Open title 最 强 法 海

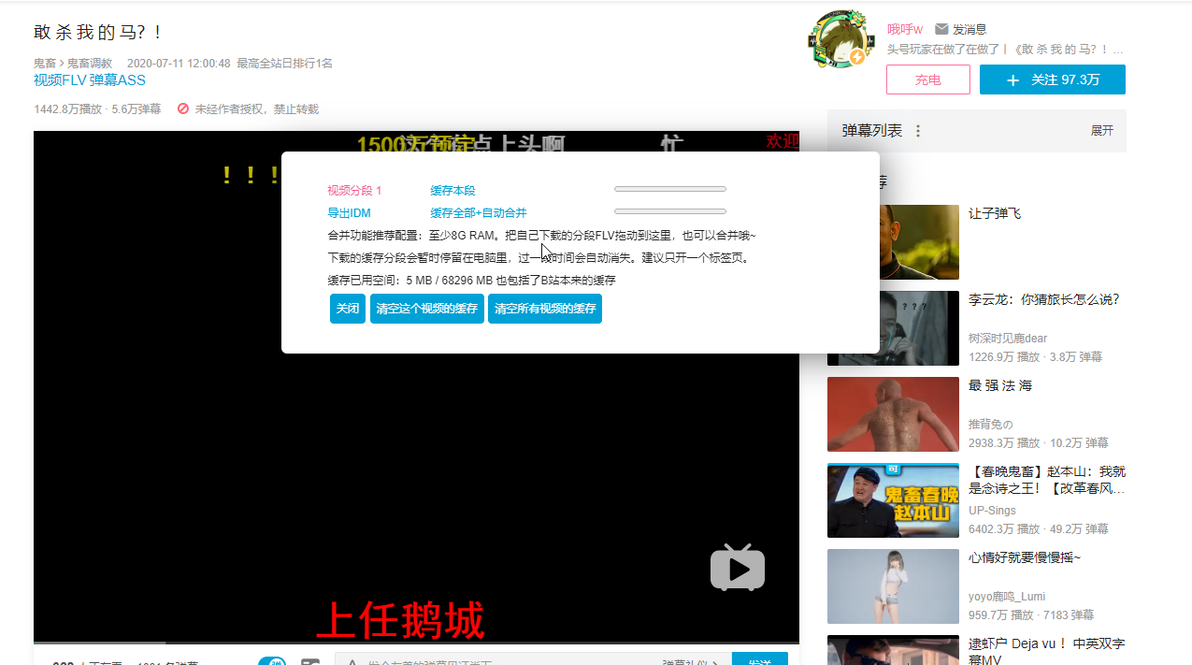coord(1000,385)
